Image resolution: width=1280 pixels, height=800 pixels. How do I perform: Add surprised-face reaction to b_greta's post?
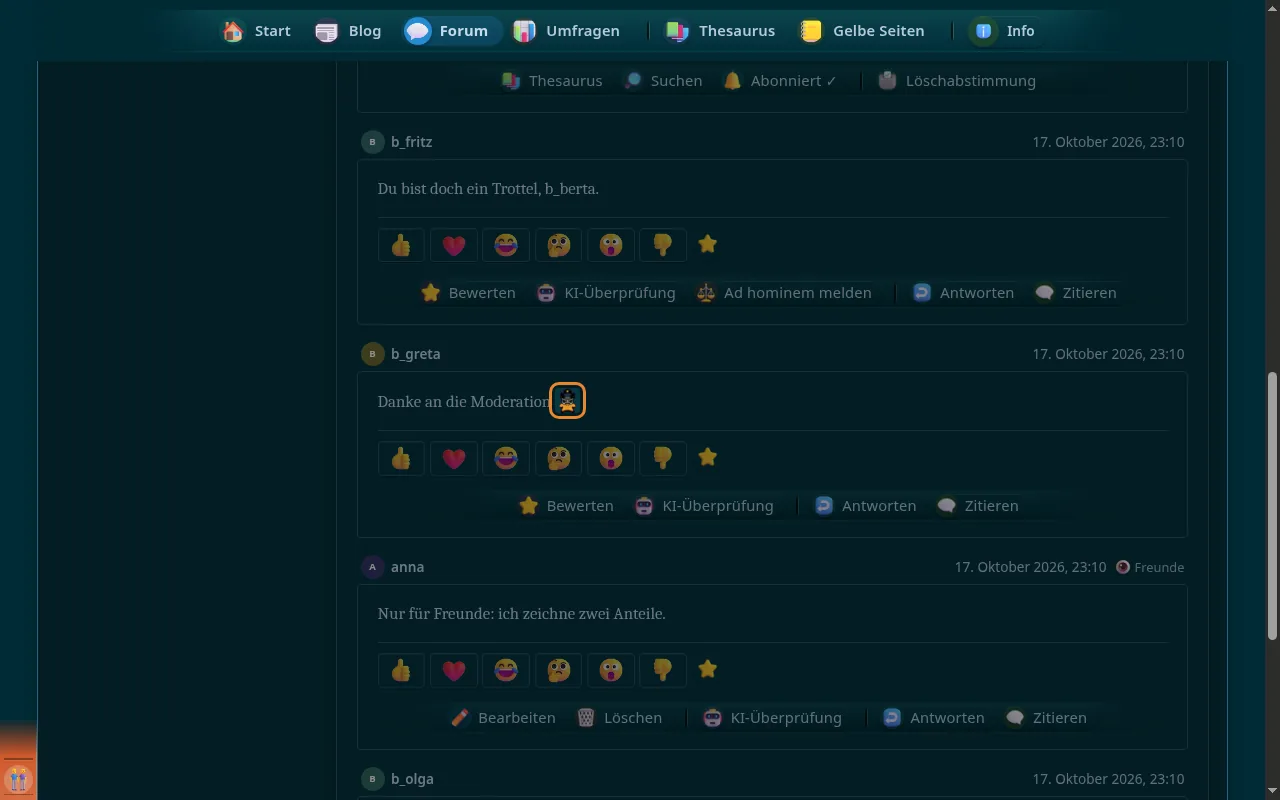point(610,458)
